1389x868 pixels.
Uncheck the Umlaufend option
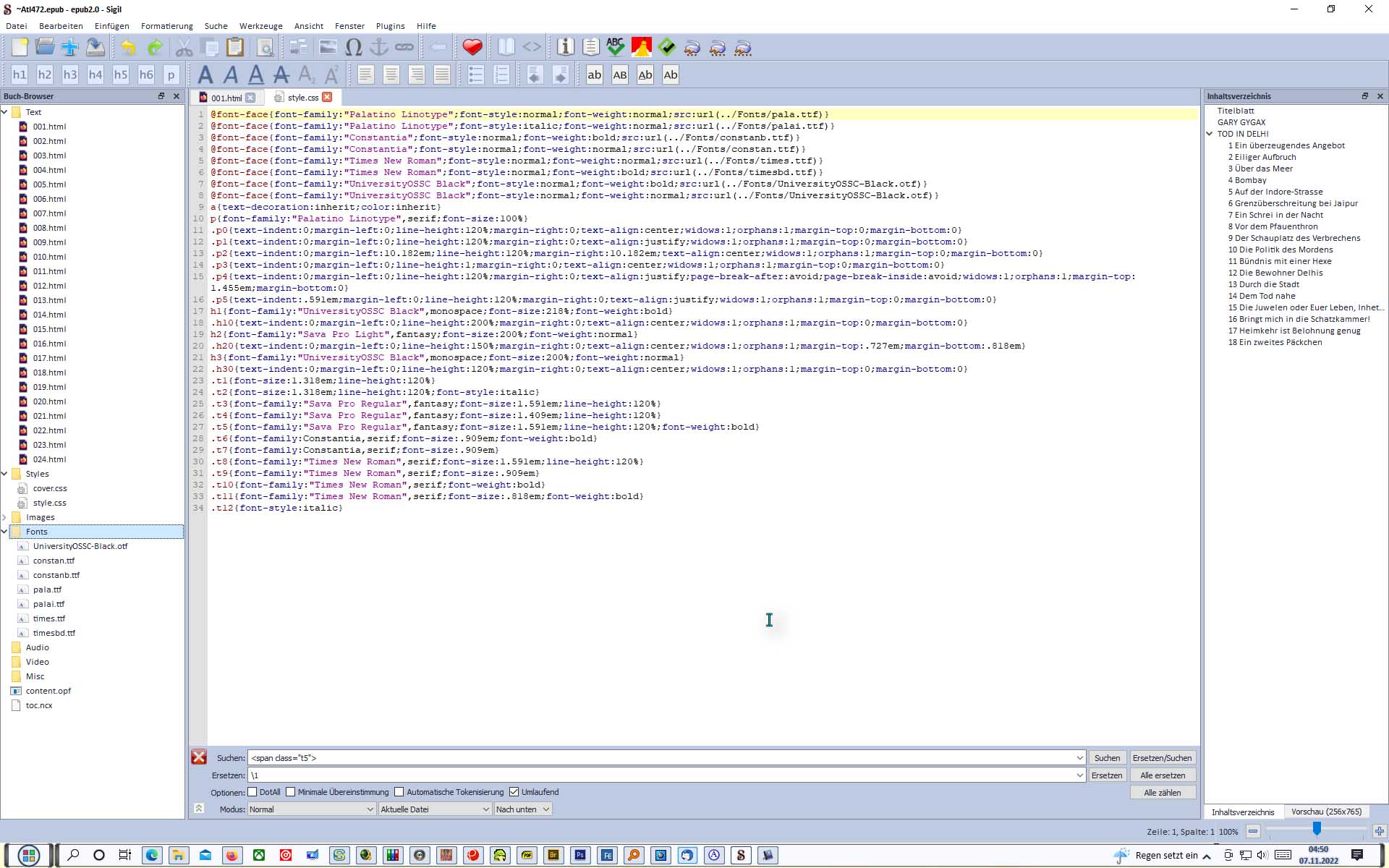514,792
